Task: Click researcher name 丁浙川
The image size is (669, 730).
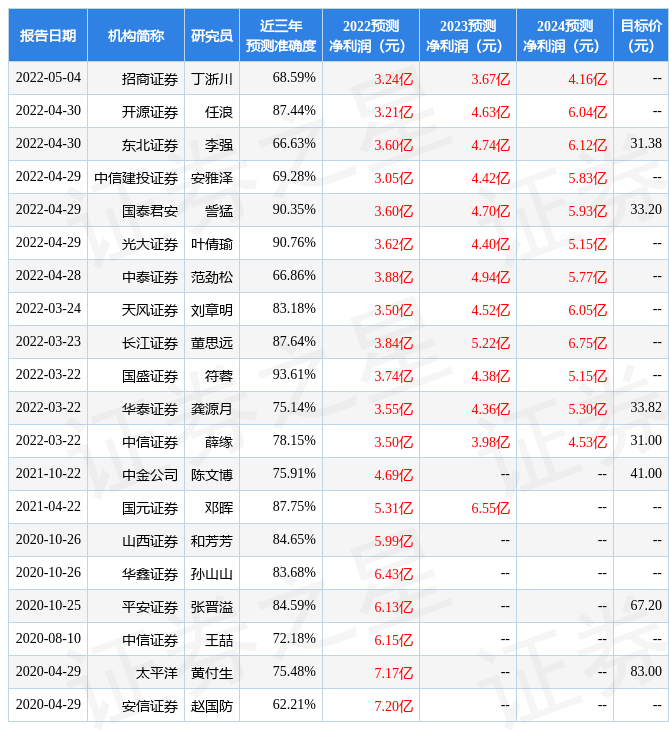Action: click(x=212, y=79)
